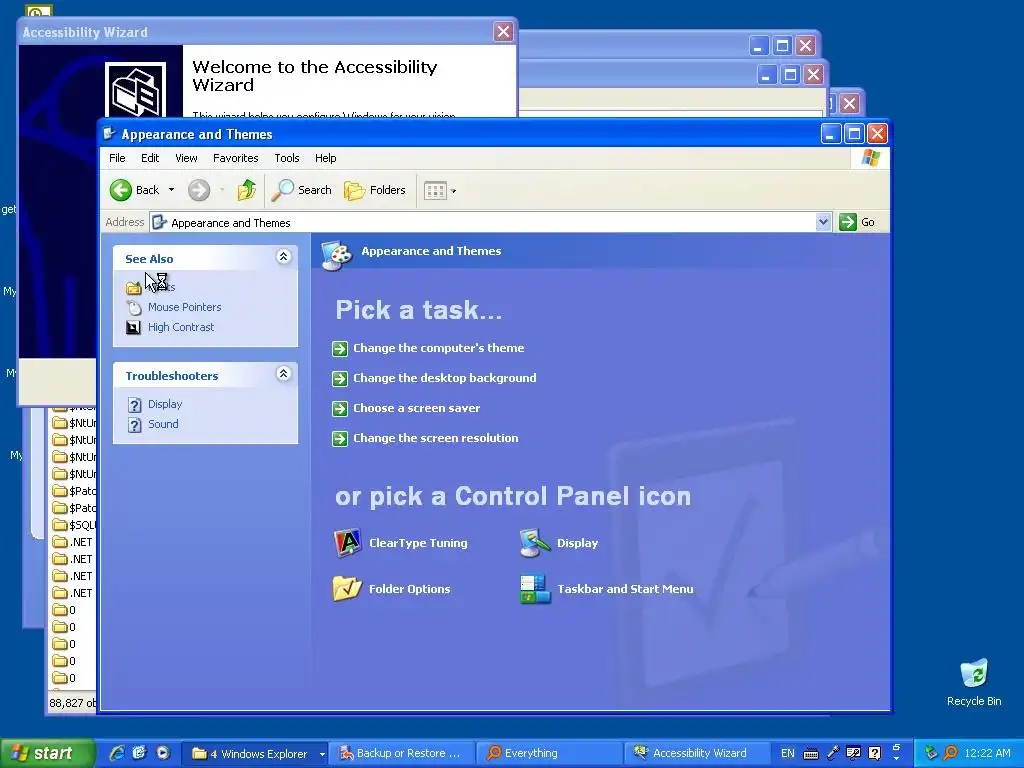The image size is (1024, 768).
Task: Click the 12:22 AM system clock
Action: coord(987,753)
